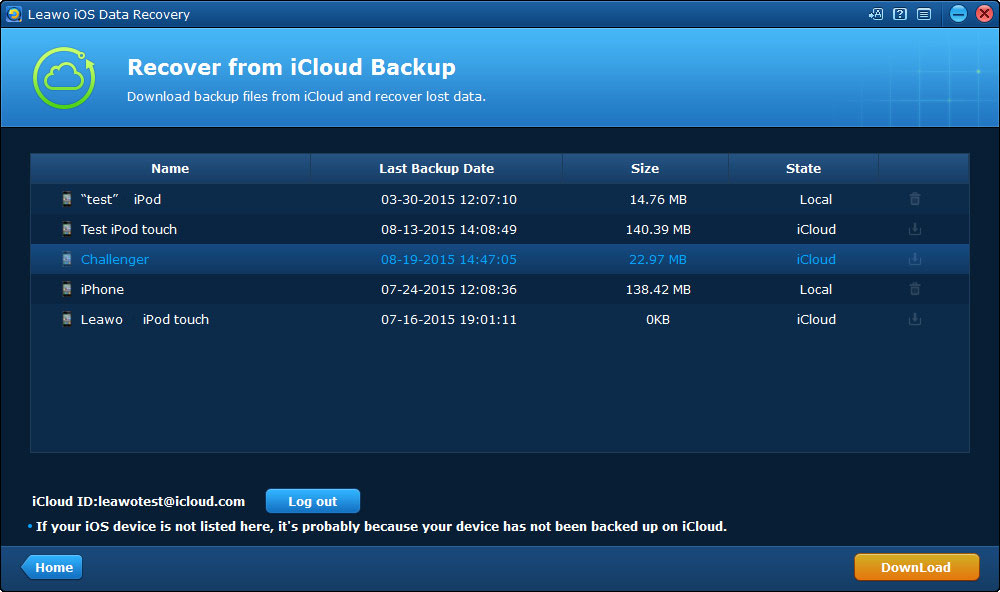This screenshot has height=592, width=1000.
Task: Download the Test iPod touch backup icon
Action: [x=915, y=229]
